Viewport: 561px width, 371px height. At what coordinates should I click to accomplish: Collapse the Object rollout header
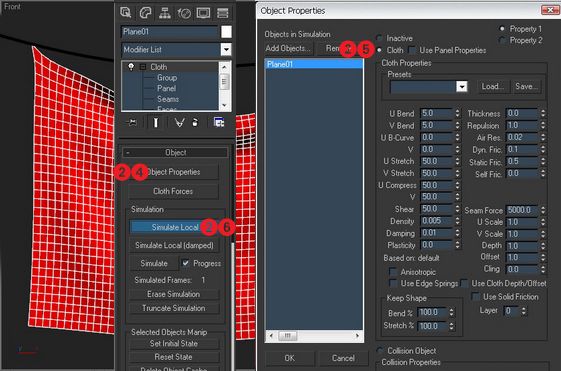(175, 152)
